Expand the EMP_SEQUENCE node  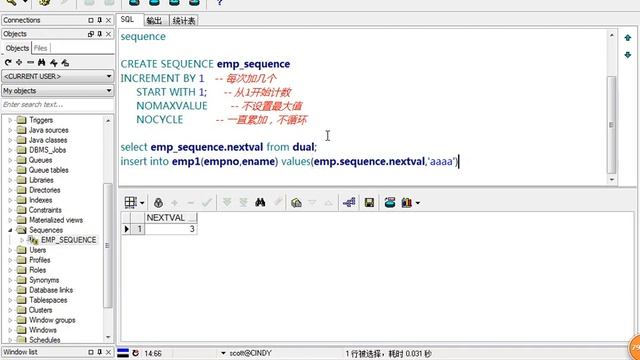(x=22, y=240)
